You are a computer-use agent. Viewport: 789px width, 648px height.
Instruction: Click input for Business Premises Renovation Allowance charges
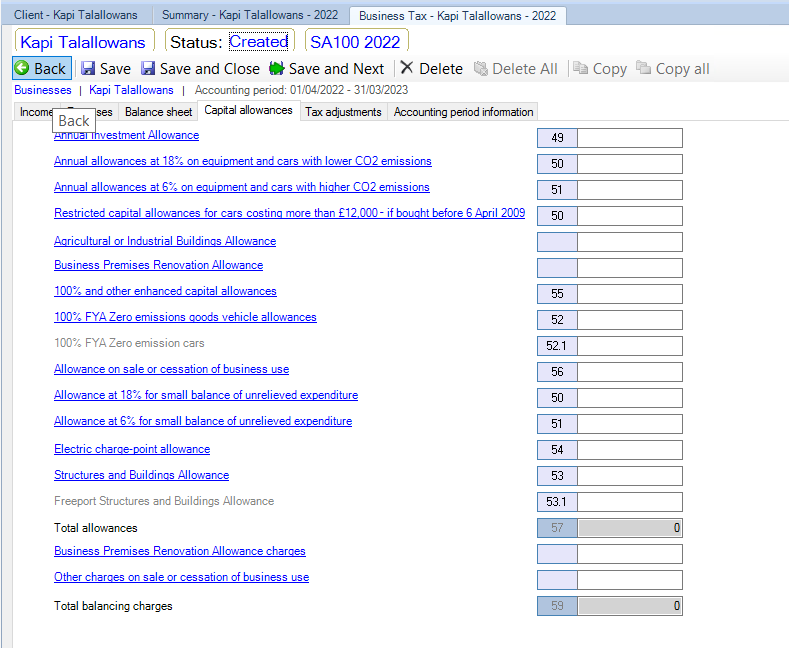630,554
